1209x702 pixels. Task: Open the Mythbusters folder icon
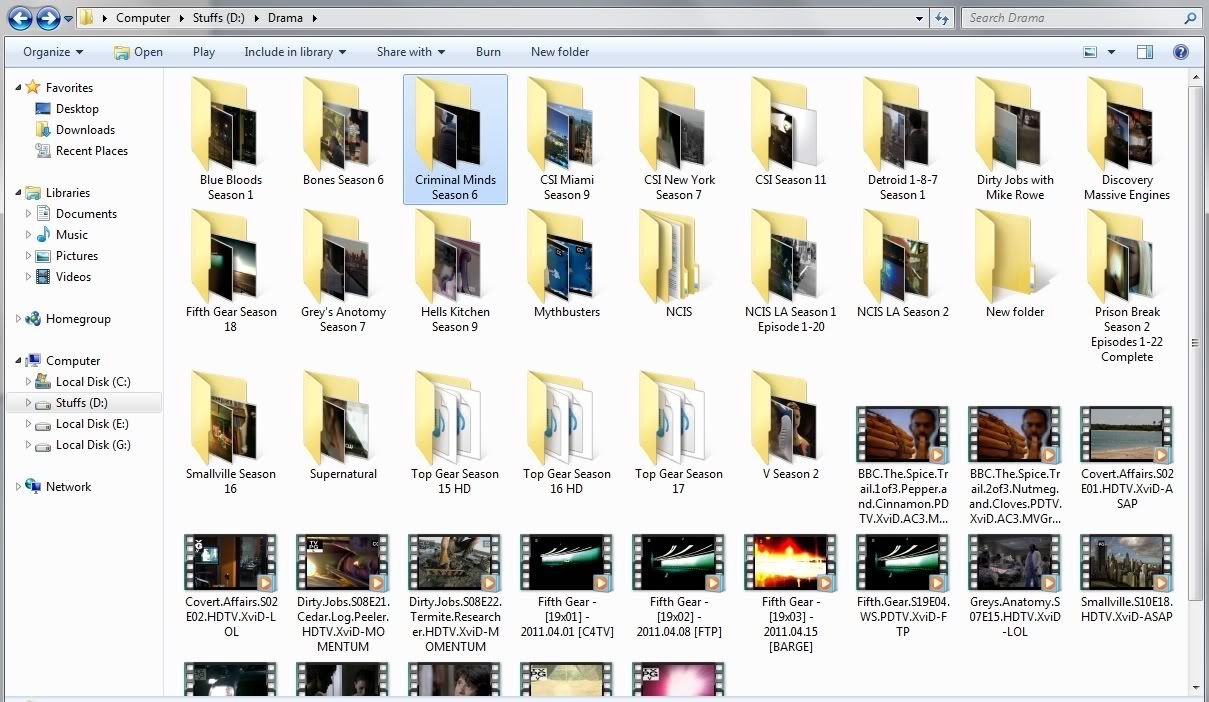tap(567, 258)
